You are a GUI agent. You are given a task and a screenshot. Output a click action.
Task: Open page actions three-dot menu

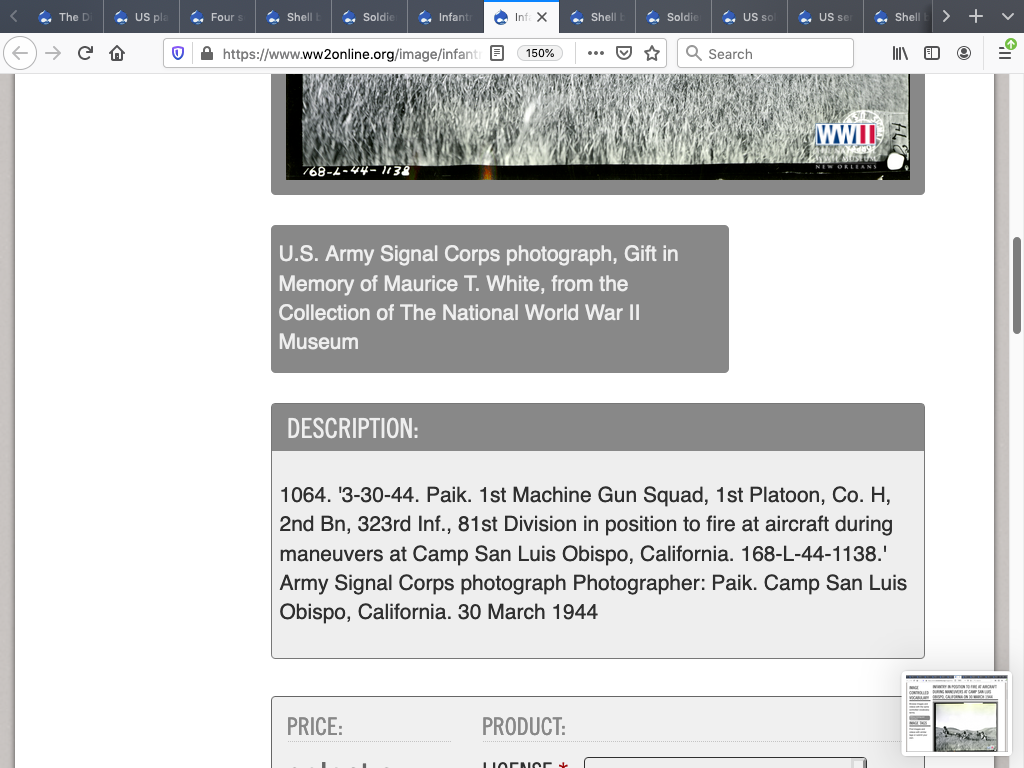(596, 54)
